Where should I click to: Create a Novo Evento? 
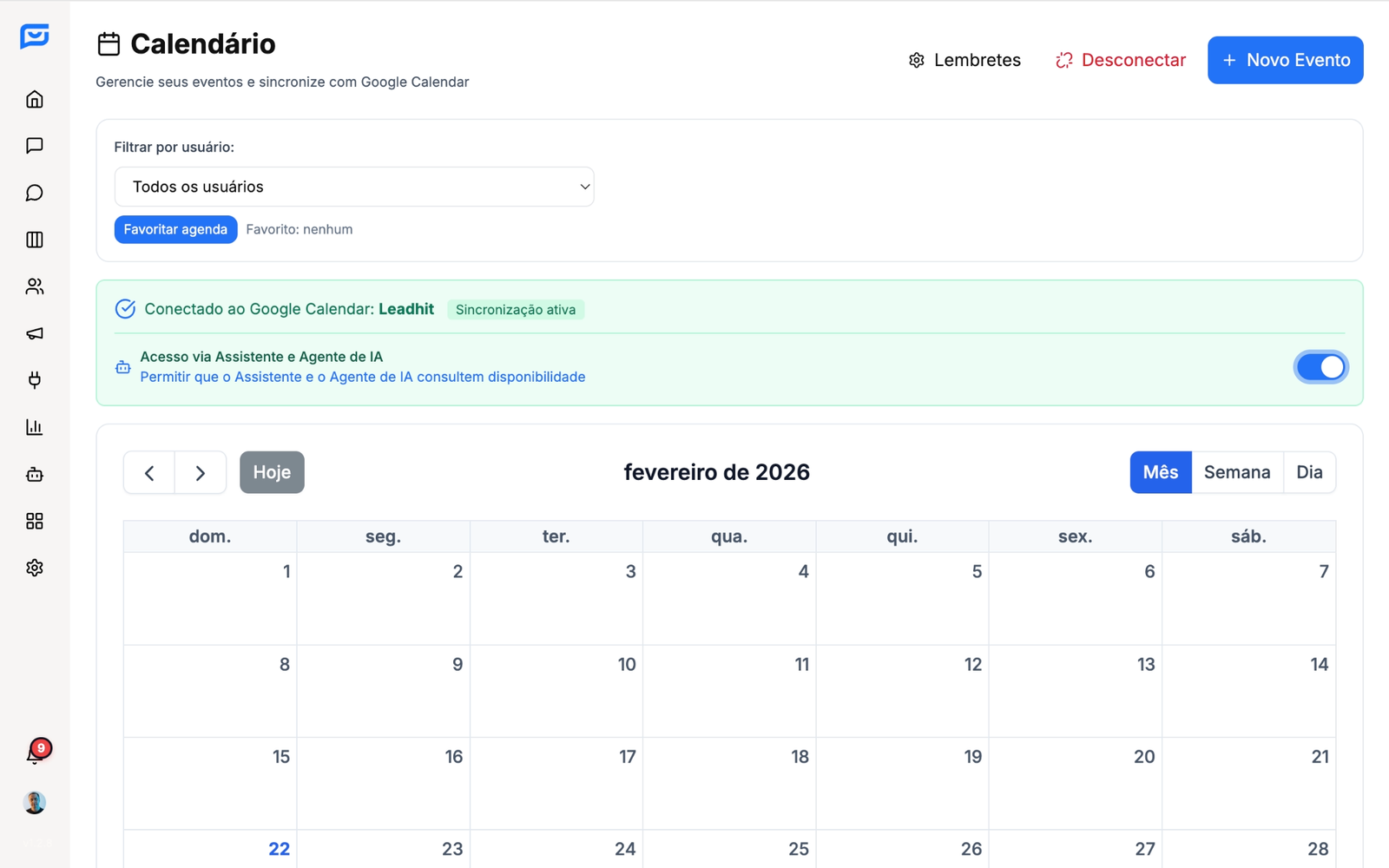[x=1285, y=60]
